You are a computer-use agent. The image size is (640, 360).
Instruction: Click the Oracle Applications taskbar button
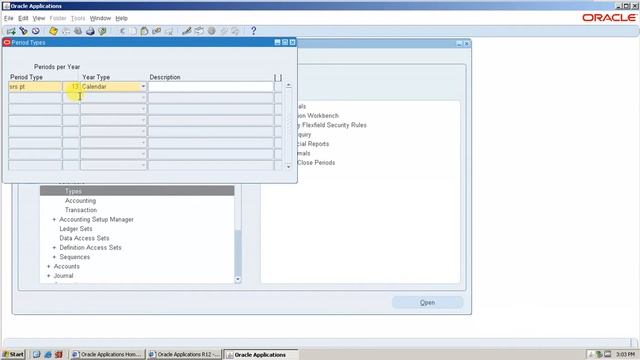point(261,354)
